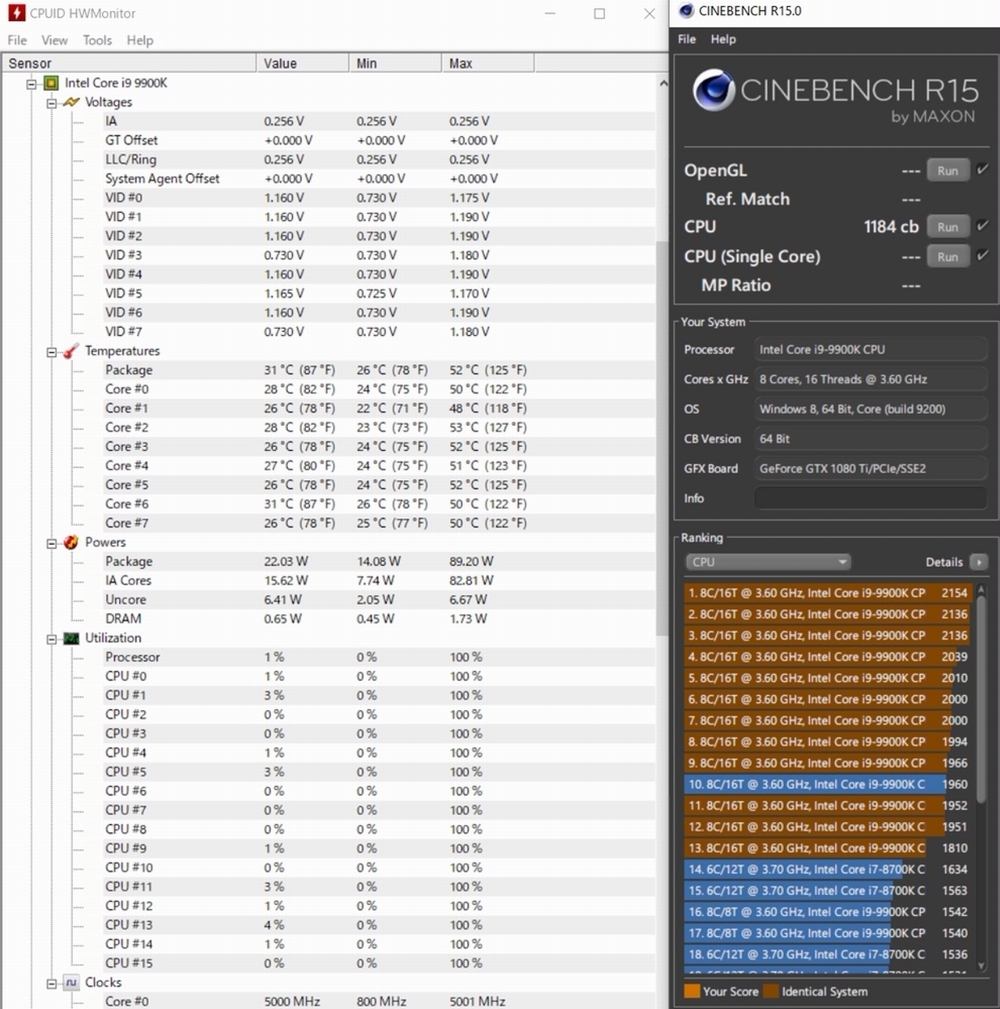1000x1009 pixels.
Task: Toggle the OpenGL test checkmark
Action: [982, 170]
